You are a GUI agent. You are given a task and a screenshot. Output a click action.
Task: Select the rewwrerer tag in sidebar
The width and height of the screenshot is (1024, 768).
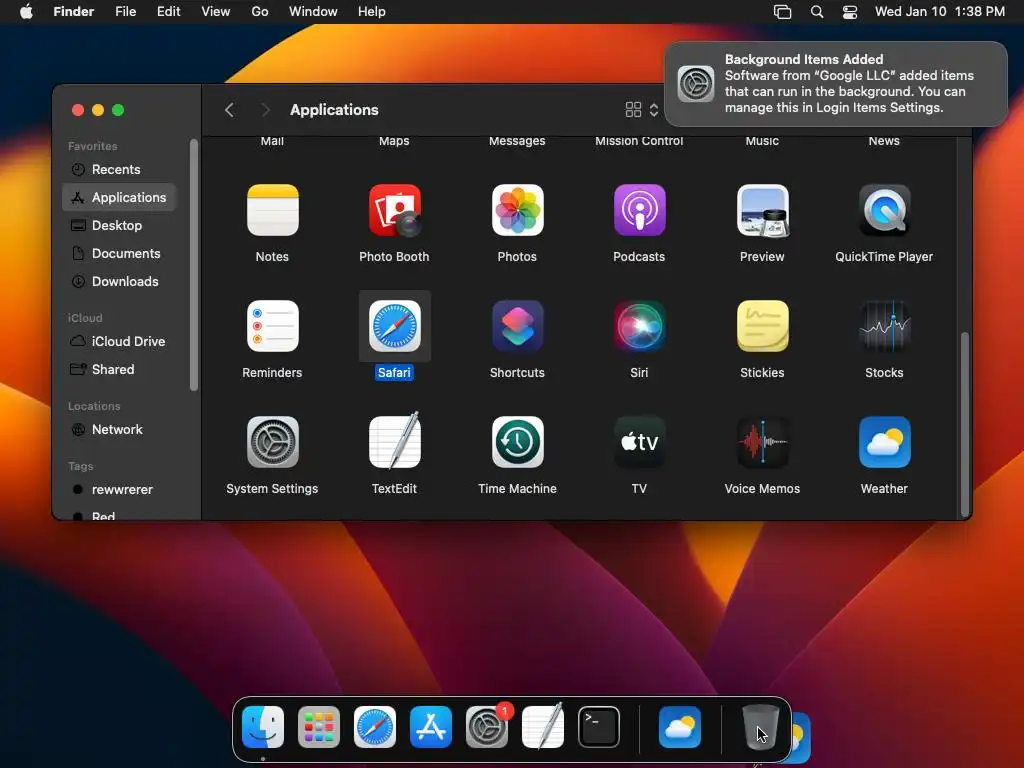click(120, 490)
